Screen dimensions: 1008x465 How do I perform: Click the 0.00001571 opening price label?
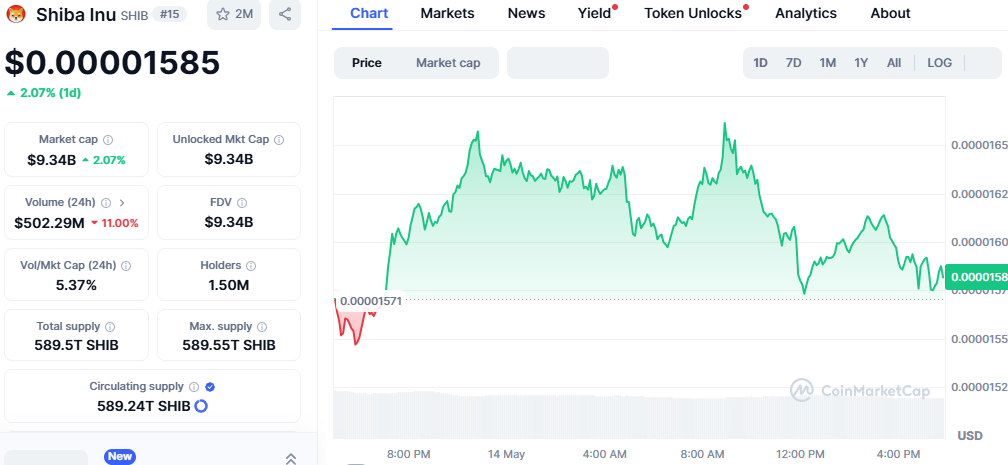[x=370, y=301]
